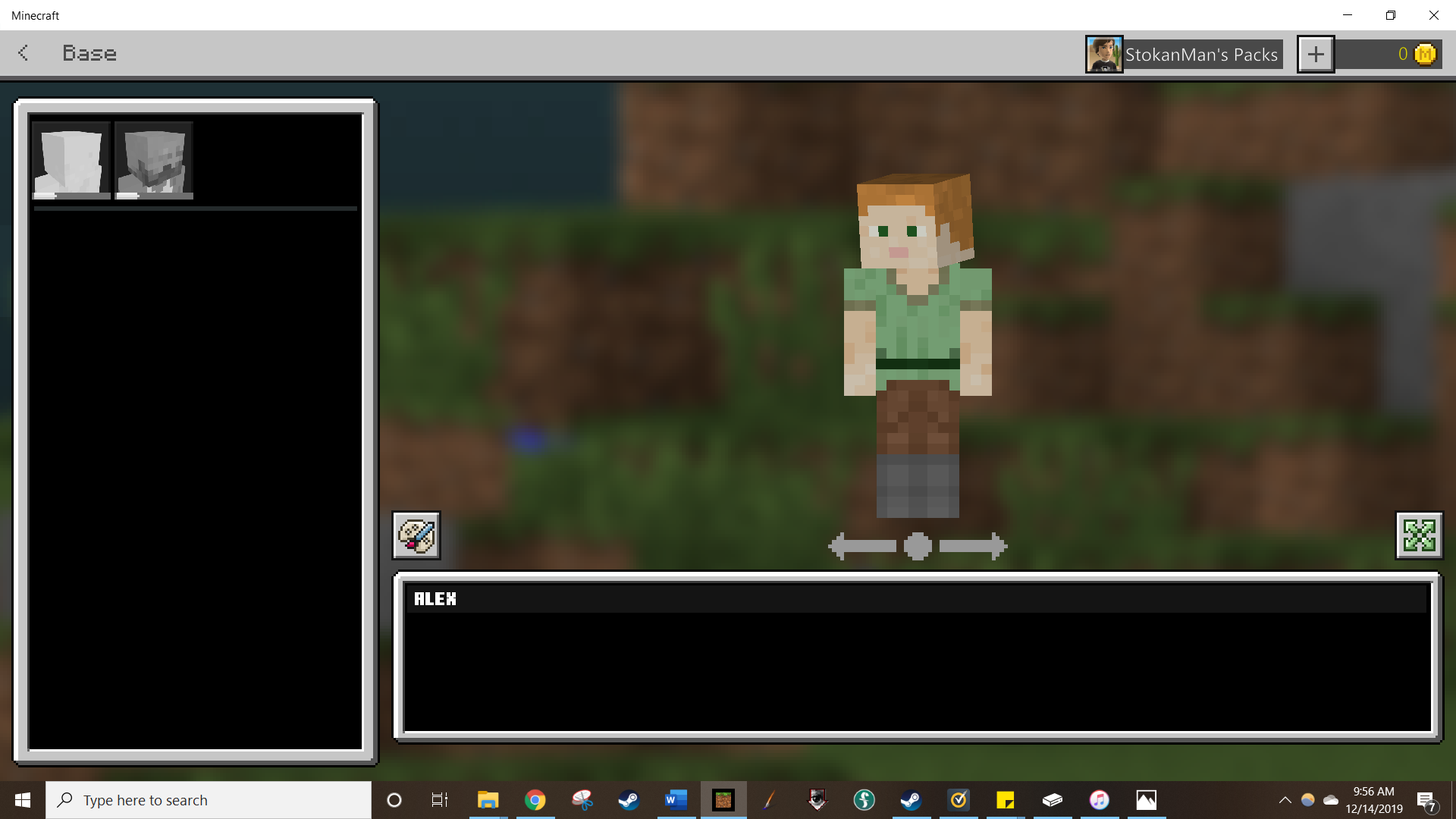The width and height of the screenshot is (1456, 819).
Task: Click the back arrow next to Base
Action: tap(24, 53)
